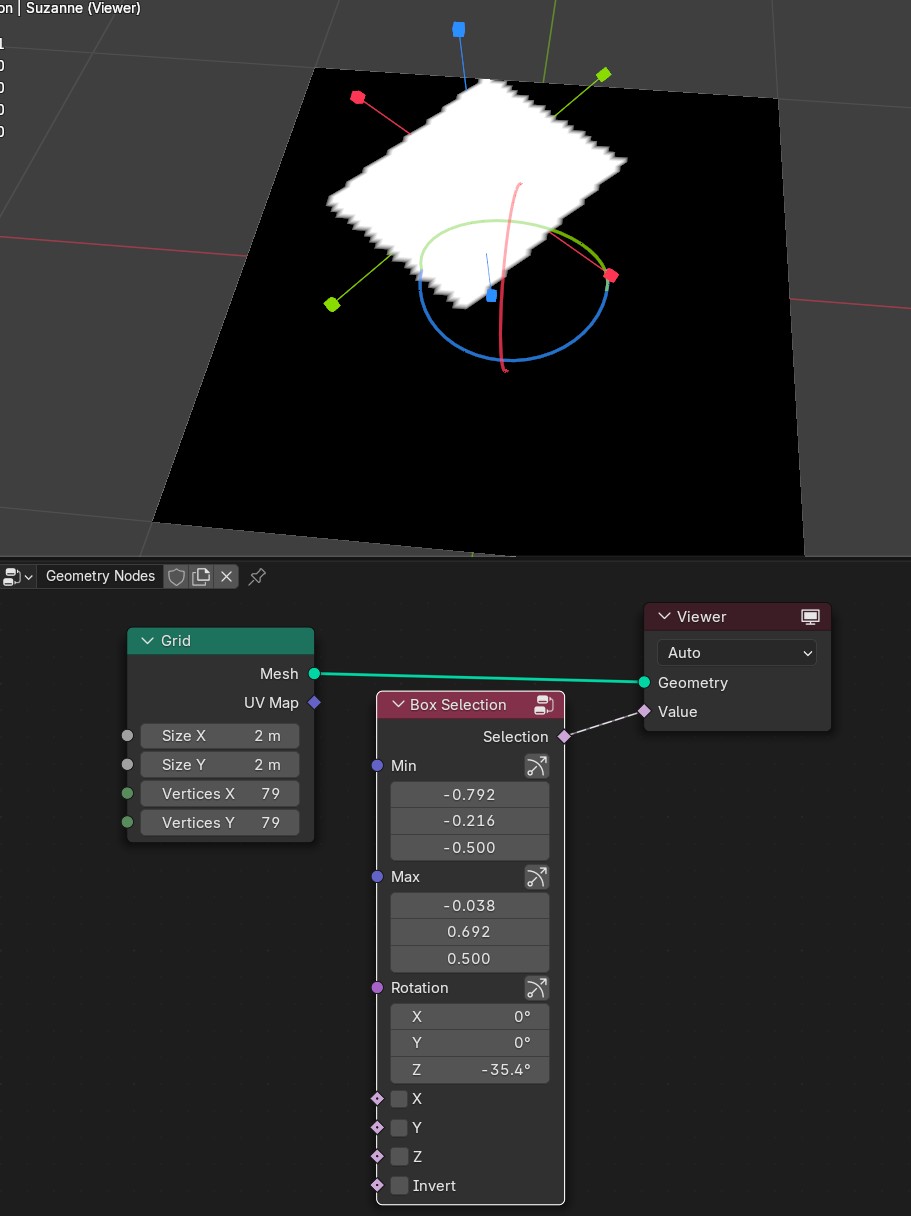Click the Viewer node title
This screenshot has height=1216, width=911.
(x=701, y=617)
